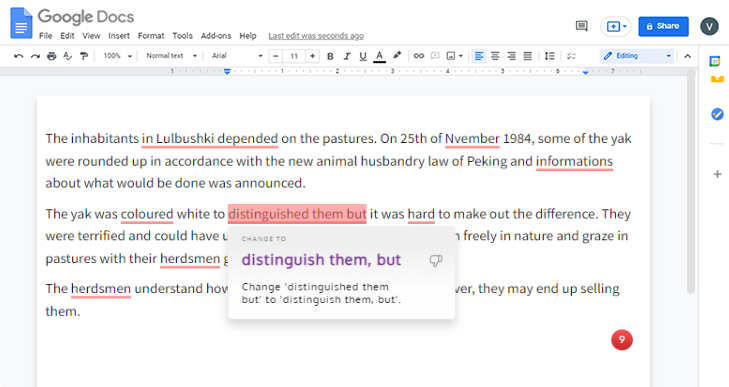Align text right
The image size is (729, 387).
(511, 56)
